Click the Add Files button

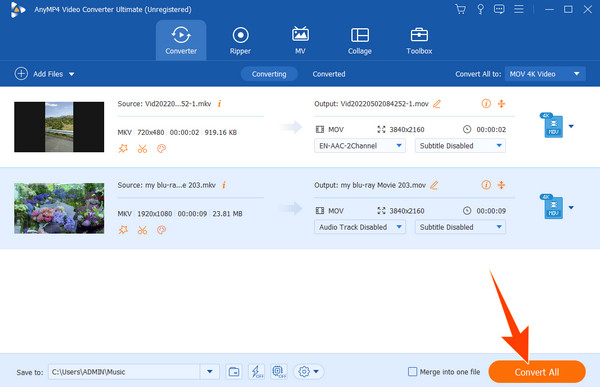pos(39,73)
